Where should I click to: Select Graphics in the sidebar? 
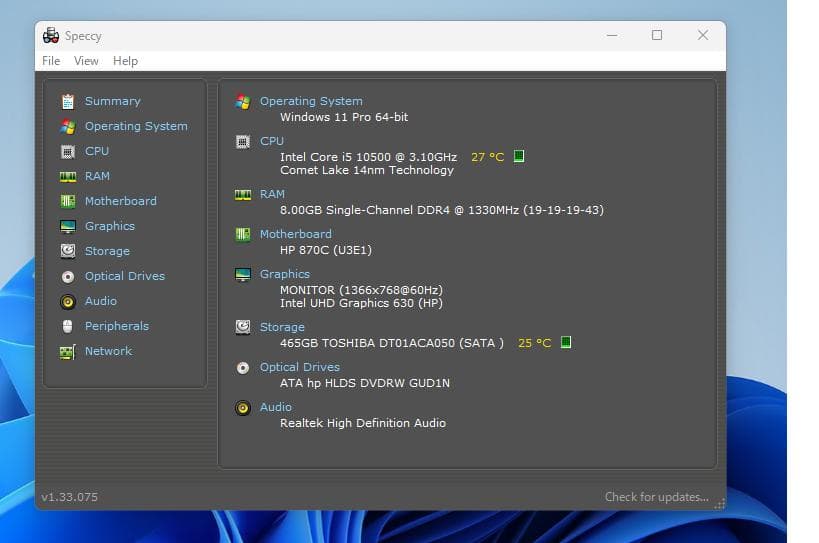[110, 226]
